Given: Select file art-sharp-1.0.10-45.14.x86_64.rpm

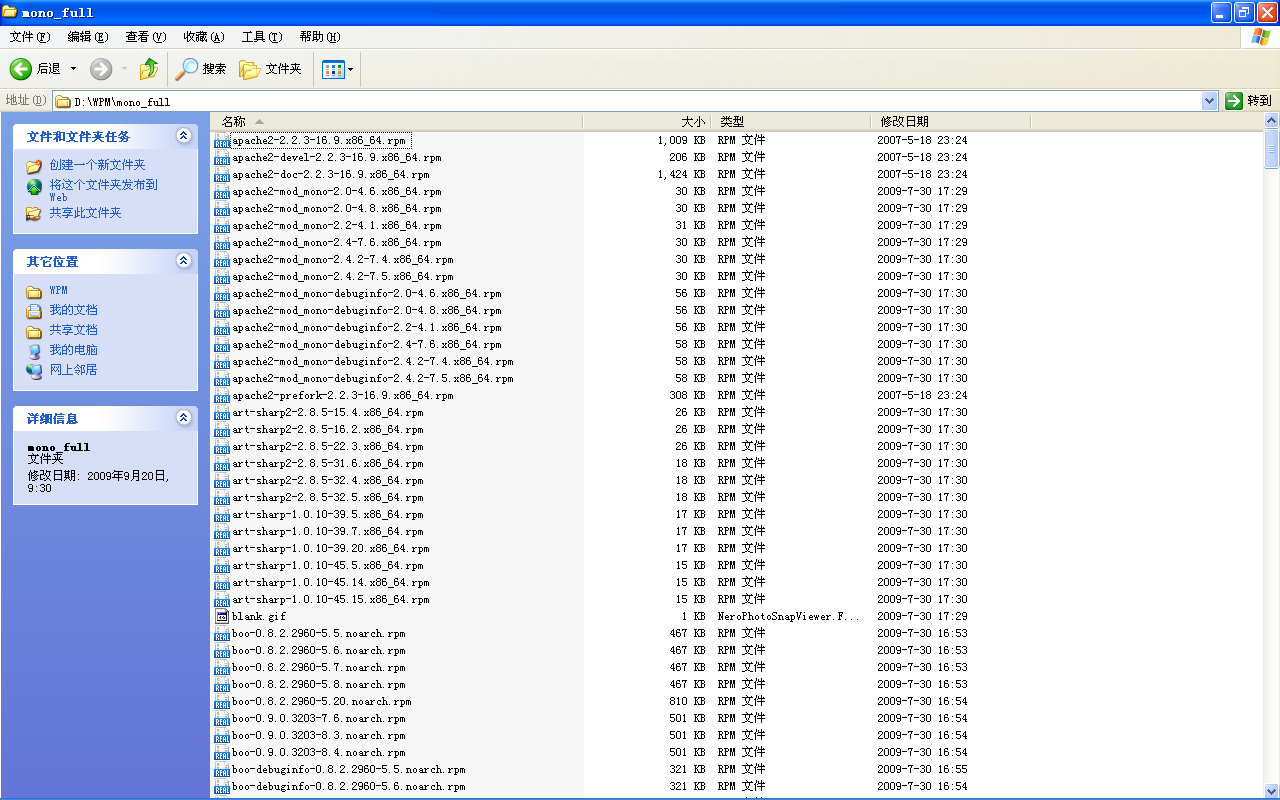Looking at the screenshot, I should (x=330, y=583).
